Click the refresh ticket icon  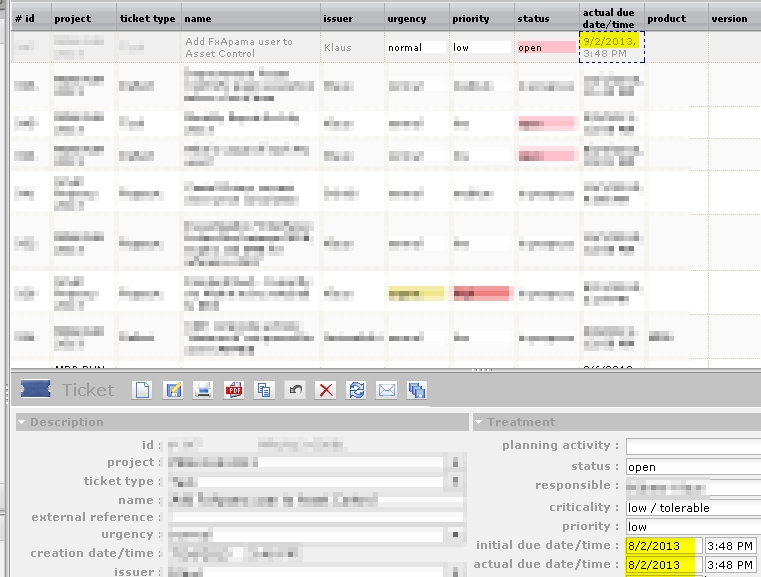(356, 390)
